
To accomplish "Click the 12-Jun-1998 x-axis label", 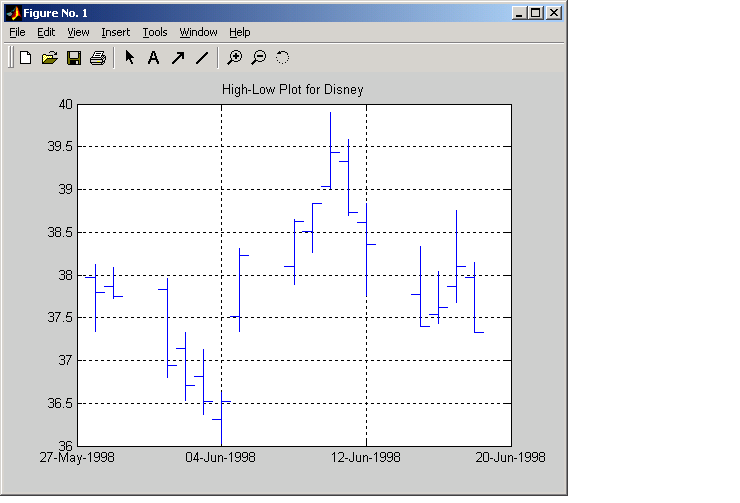I will point(366,457).
